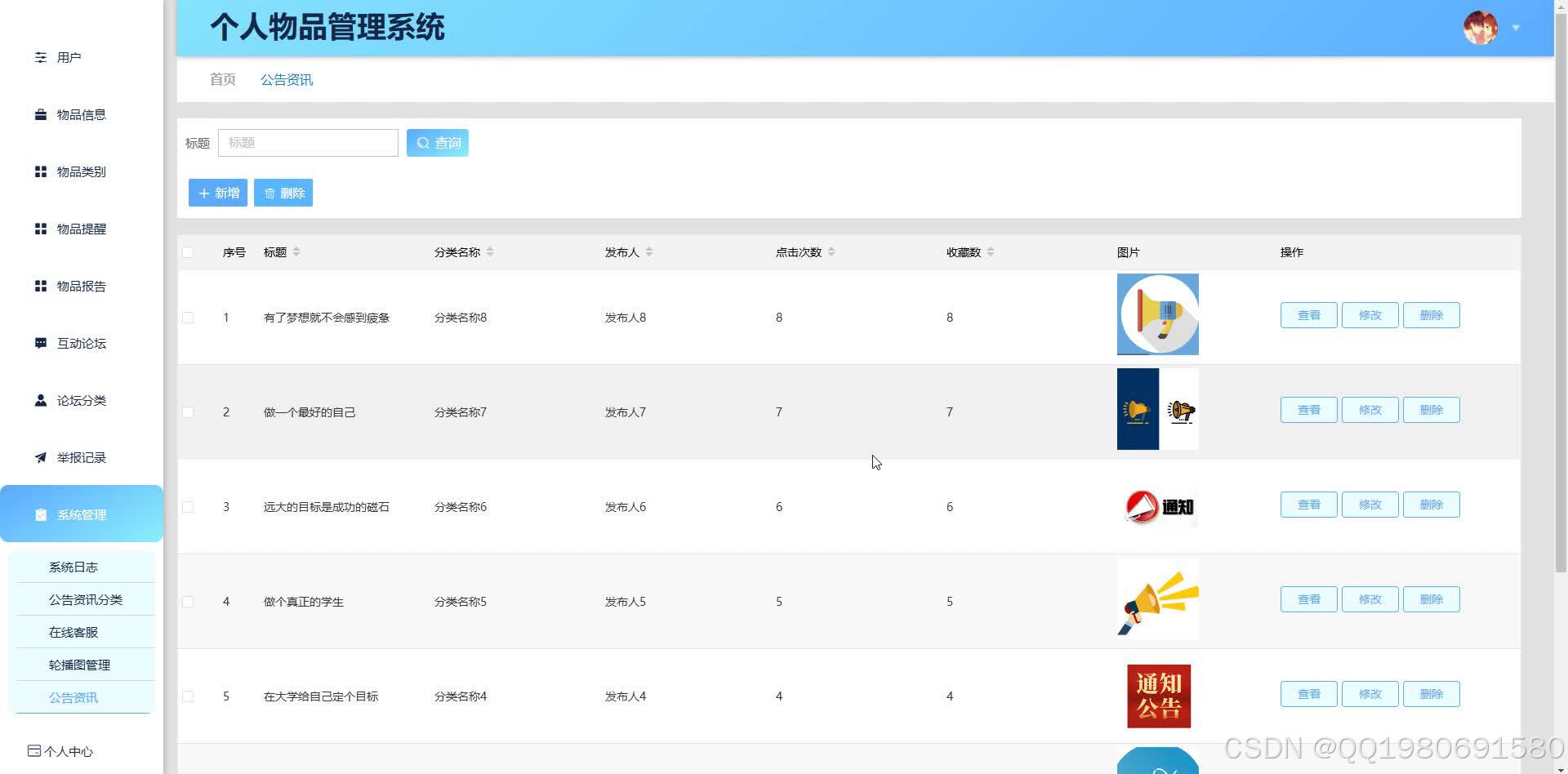This screenshot has width=1568, height=774.
Task: Click 删除 for row 远大的目标是成功的磁石
Action: (1432, 505)
